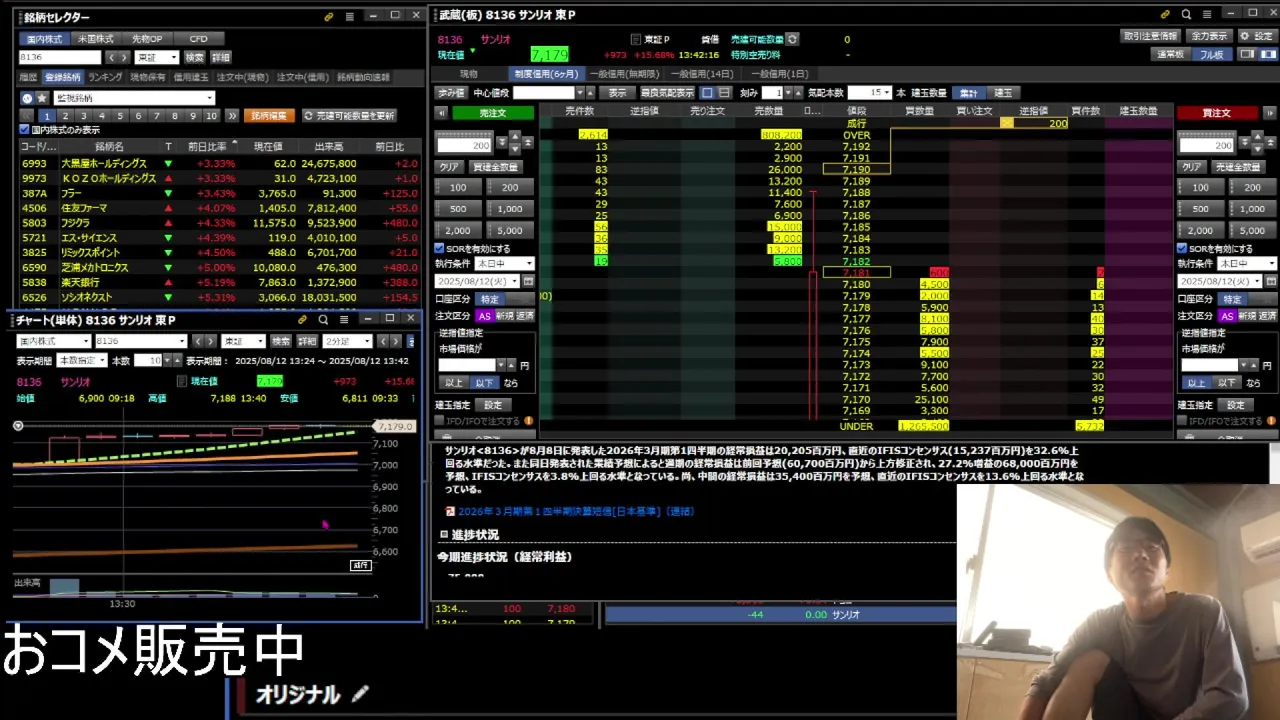The width and height of the screenshot is (1280, 720).
Task: Click red 買注文 button
Action: click(1217, 113)
